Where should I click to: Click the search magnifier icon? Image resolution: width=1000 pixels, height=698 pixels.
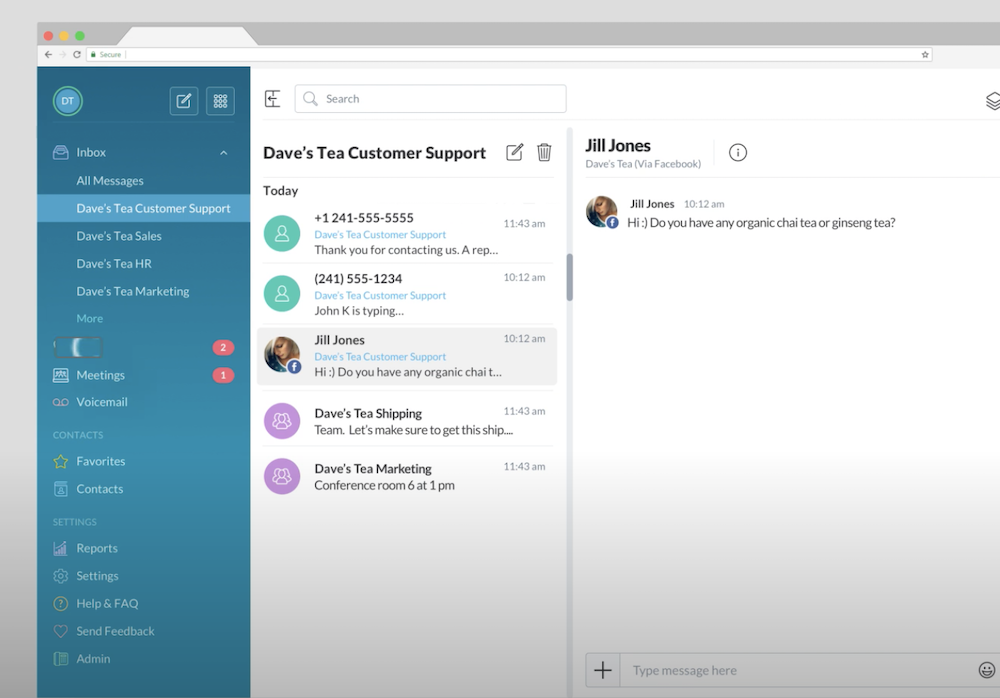click(x=311, y=99)
